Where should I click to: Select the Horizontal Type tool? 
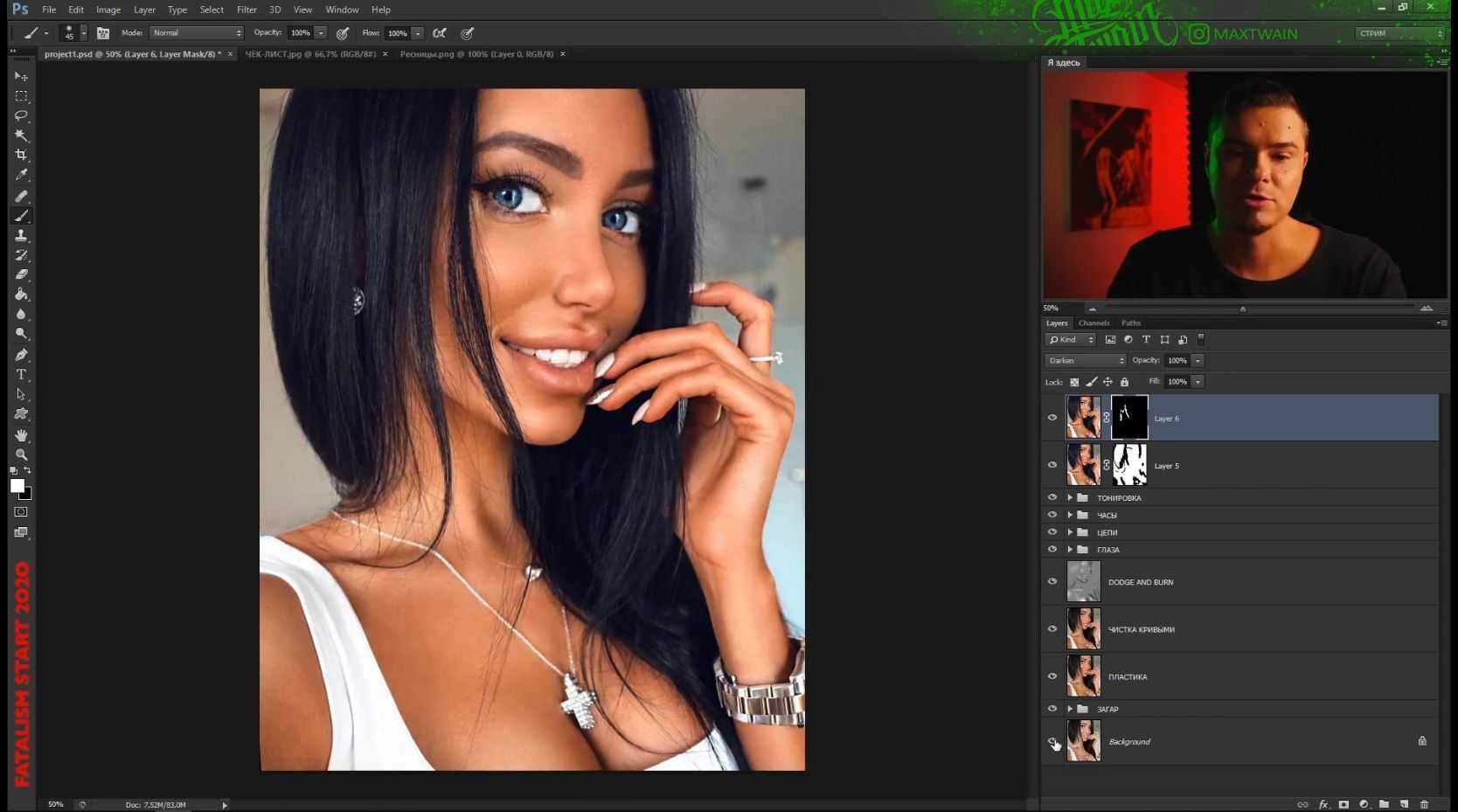[21, 374]
